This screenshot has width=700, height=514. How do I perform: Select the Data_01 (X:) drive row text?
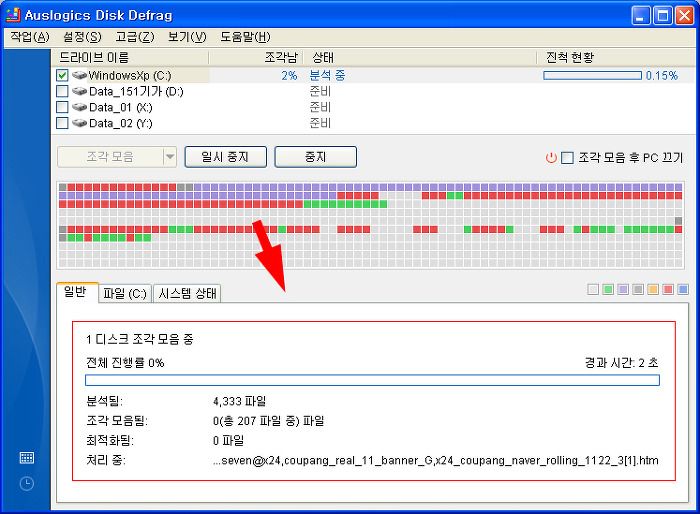pos(121,108)
